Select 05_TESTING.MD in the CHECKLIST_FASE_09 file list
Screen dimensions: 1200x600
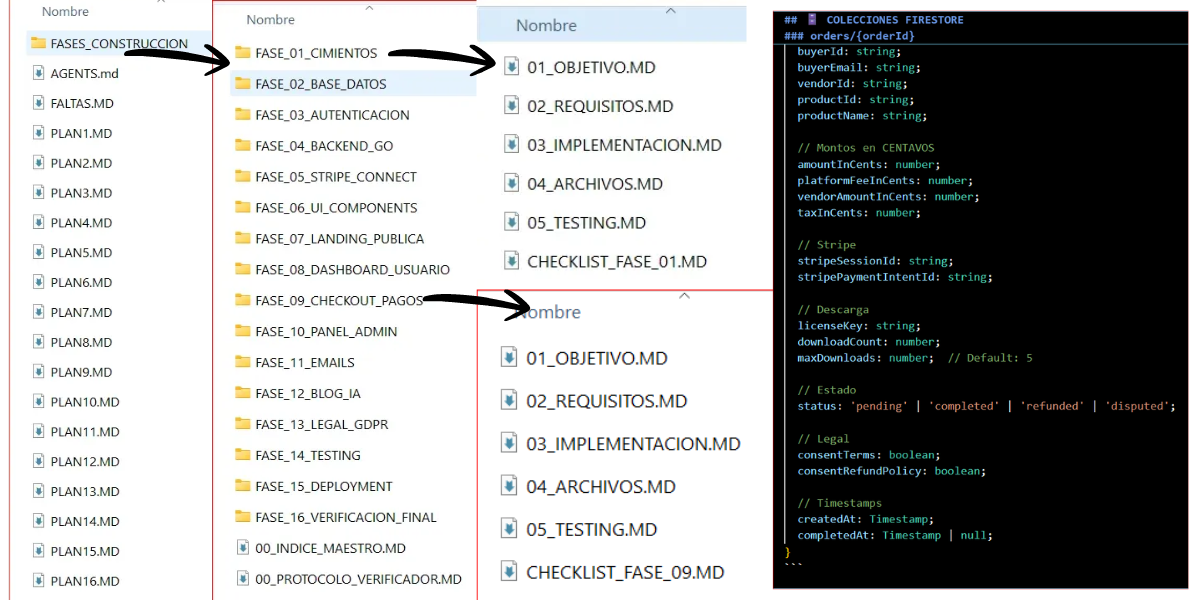click(592, 530)
